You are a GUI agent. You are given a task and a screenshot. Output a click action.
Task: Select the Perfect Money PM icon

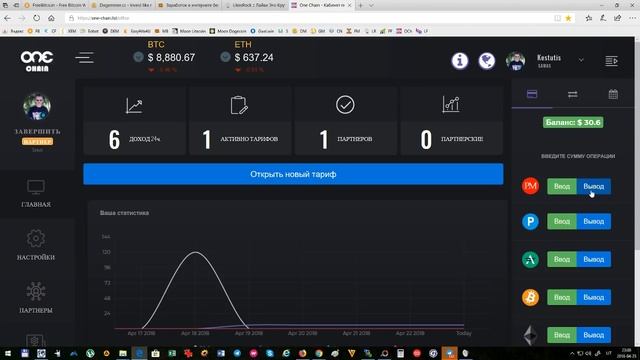[530, 186]
